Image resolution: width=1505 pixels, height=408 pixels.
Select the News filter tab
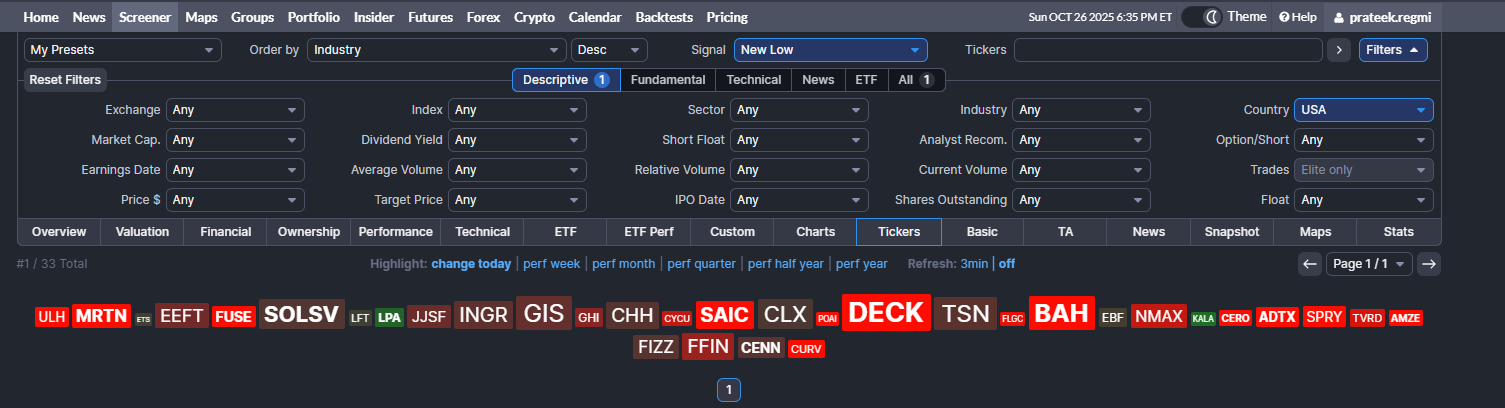pos(818,80)
